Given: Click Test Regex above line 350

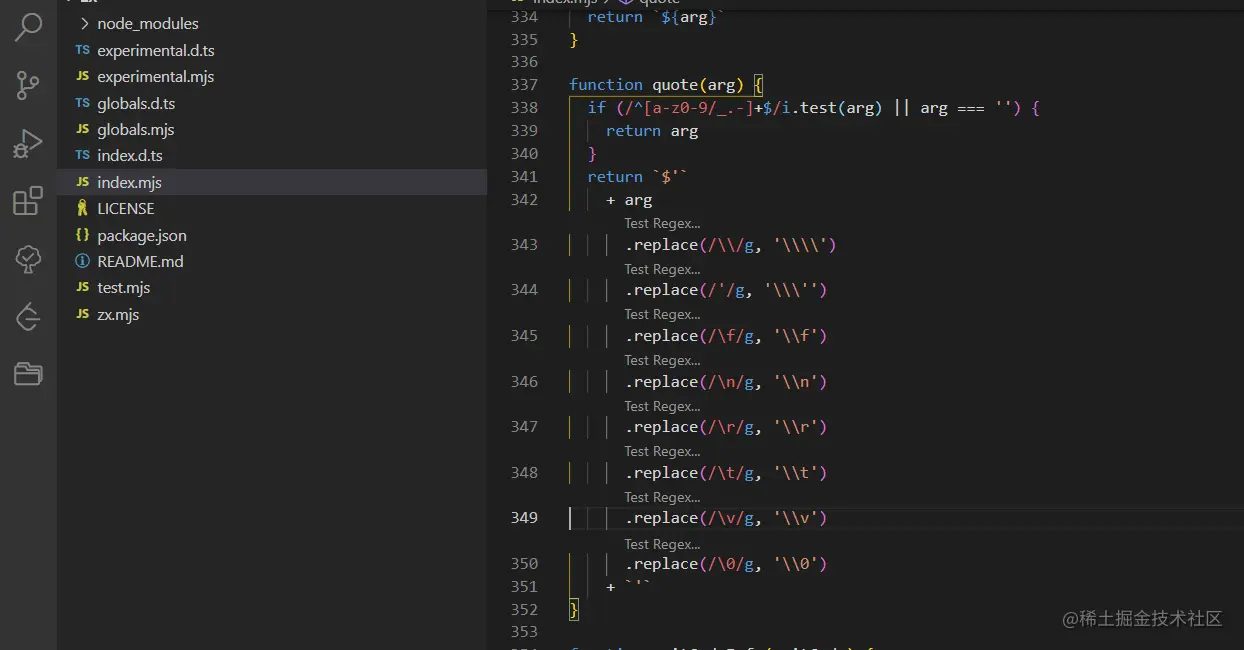Looking at the screenshot, I should pos(662,544).
